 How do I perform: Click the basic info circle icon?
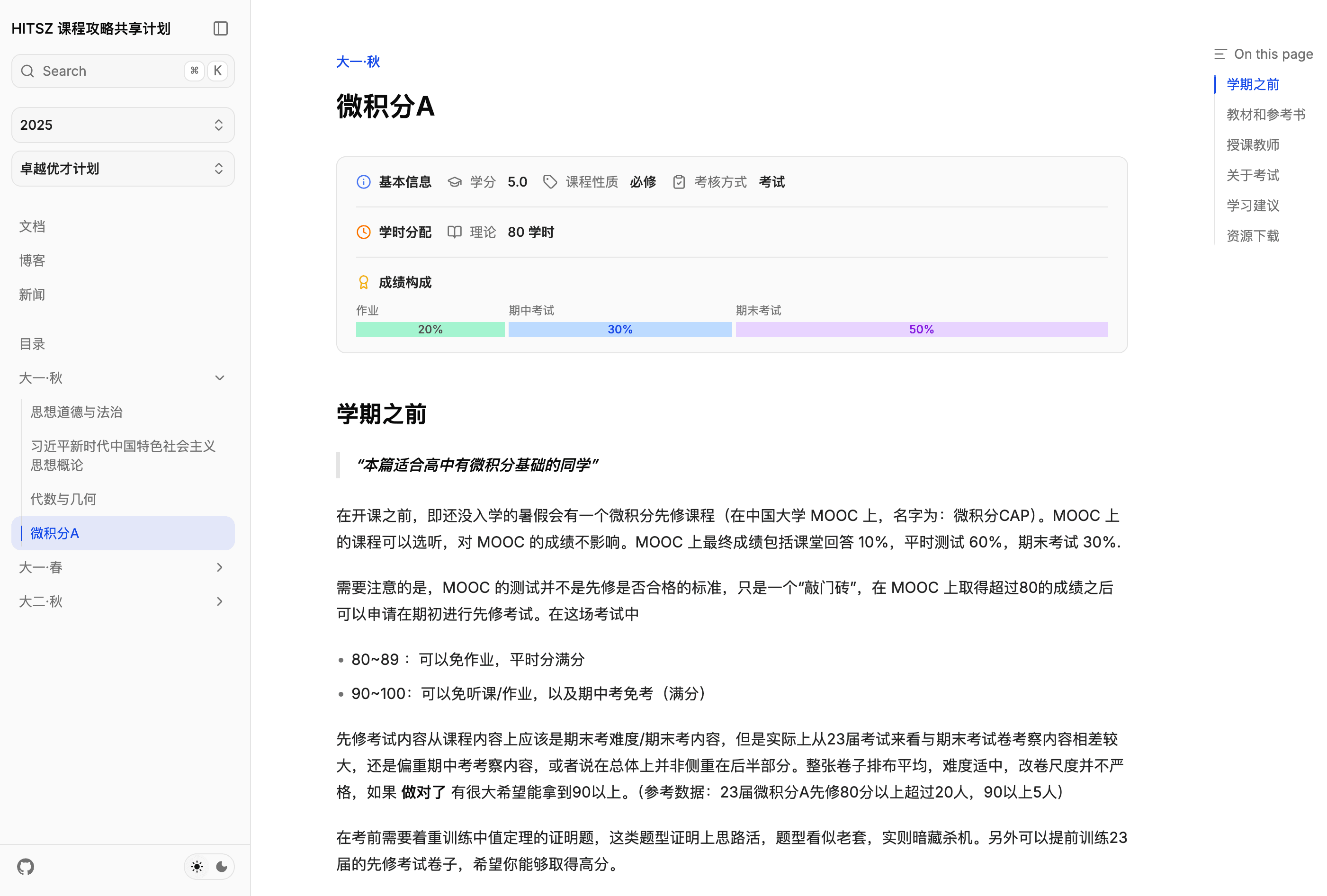click(364, 182)
